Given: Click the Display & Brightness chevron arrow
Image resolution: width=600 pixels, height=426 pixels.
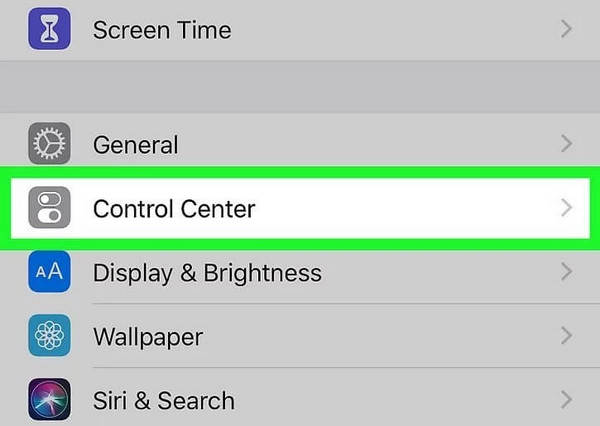Looking at the screenshot, I should click(x=567, y=272).
